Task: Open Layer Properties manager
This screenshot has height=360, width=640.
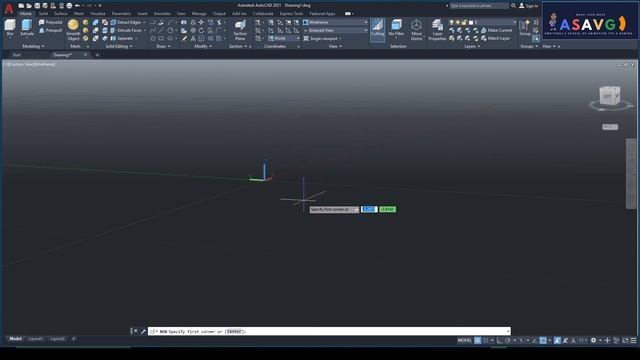Action: 437,29
